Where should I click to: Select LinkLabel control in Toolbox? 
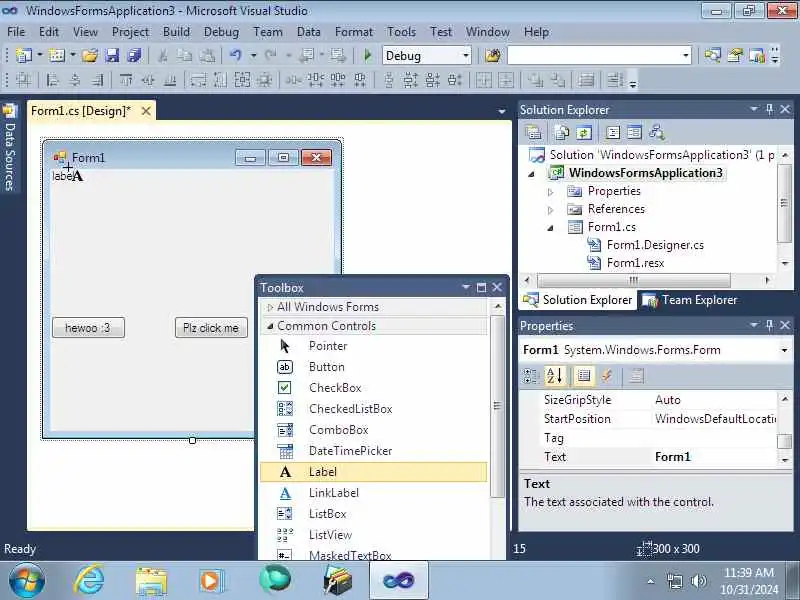tap(373, 493)
